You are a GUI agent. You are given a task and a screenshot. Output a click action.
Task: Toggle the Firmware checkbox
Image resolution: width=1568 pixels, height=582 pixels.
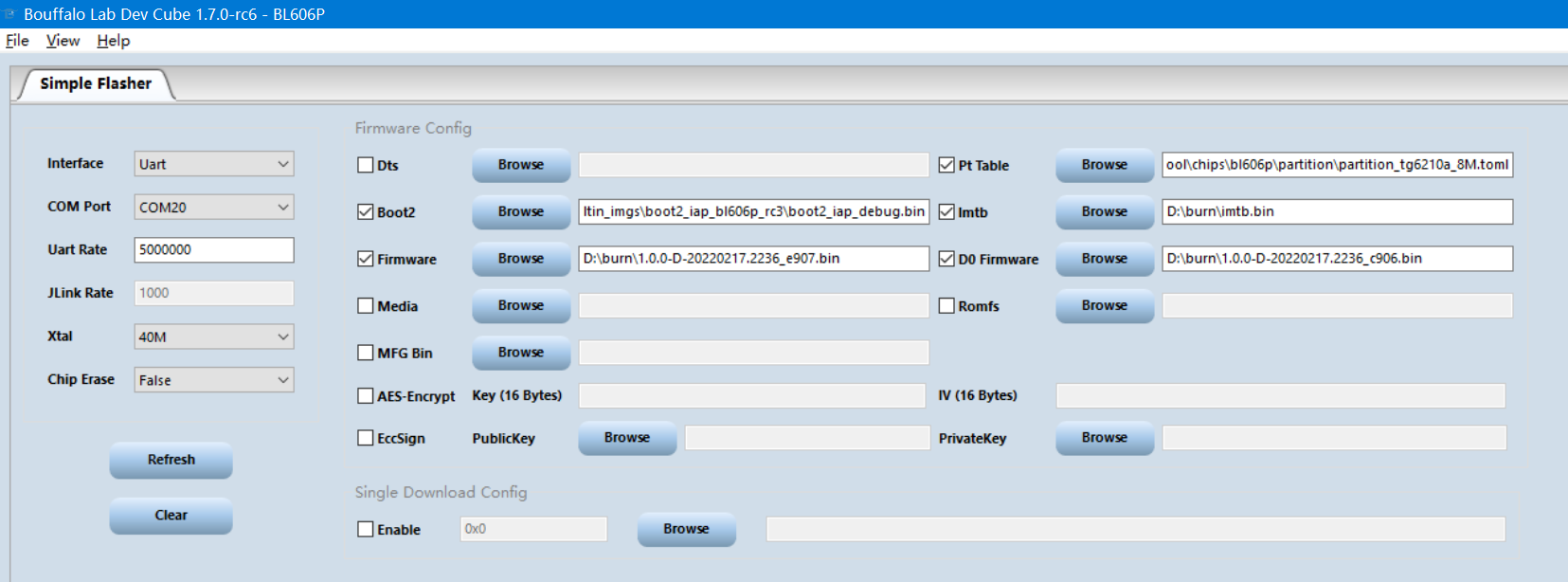365,259
